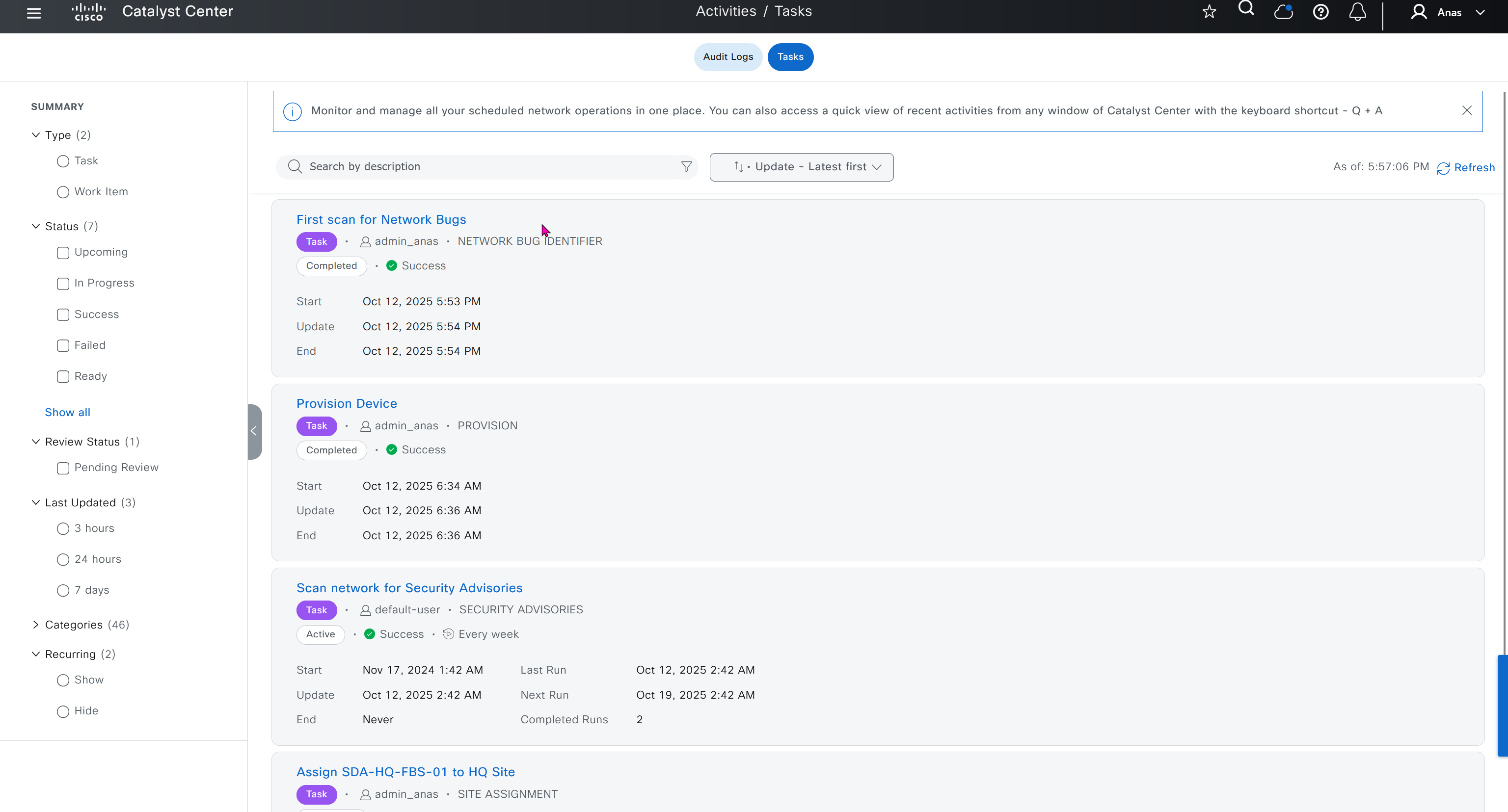Open the notifications bell icon
Image resolution: width=1508 pixels, height=812 pixels.
(x=1357, y=12)
